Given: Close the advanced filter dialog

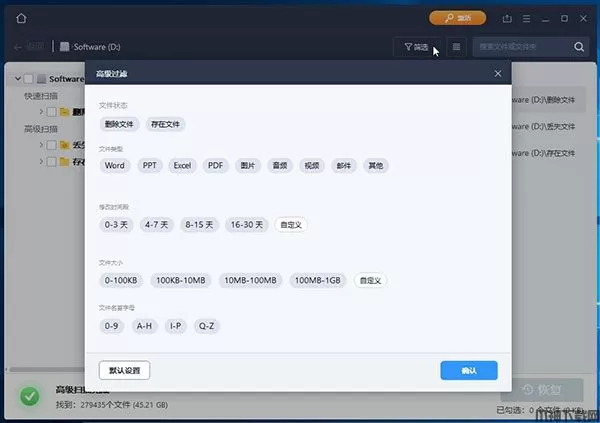Looking at the screenshot, I should pyautogui.click(x=497, y=73).
